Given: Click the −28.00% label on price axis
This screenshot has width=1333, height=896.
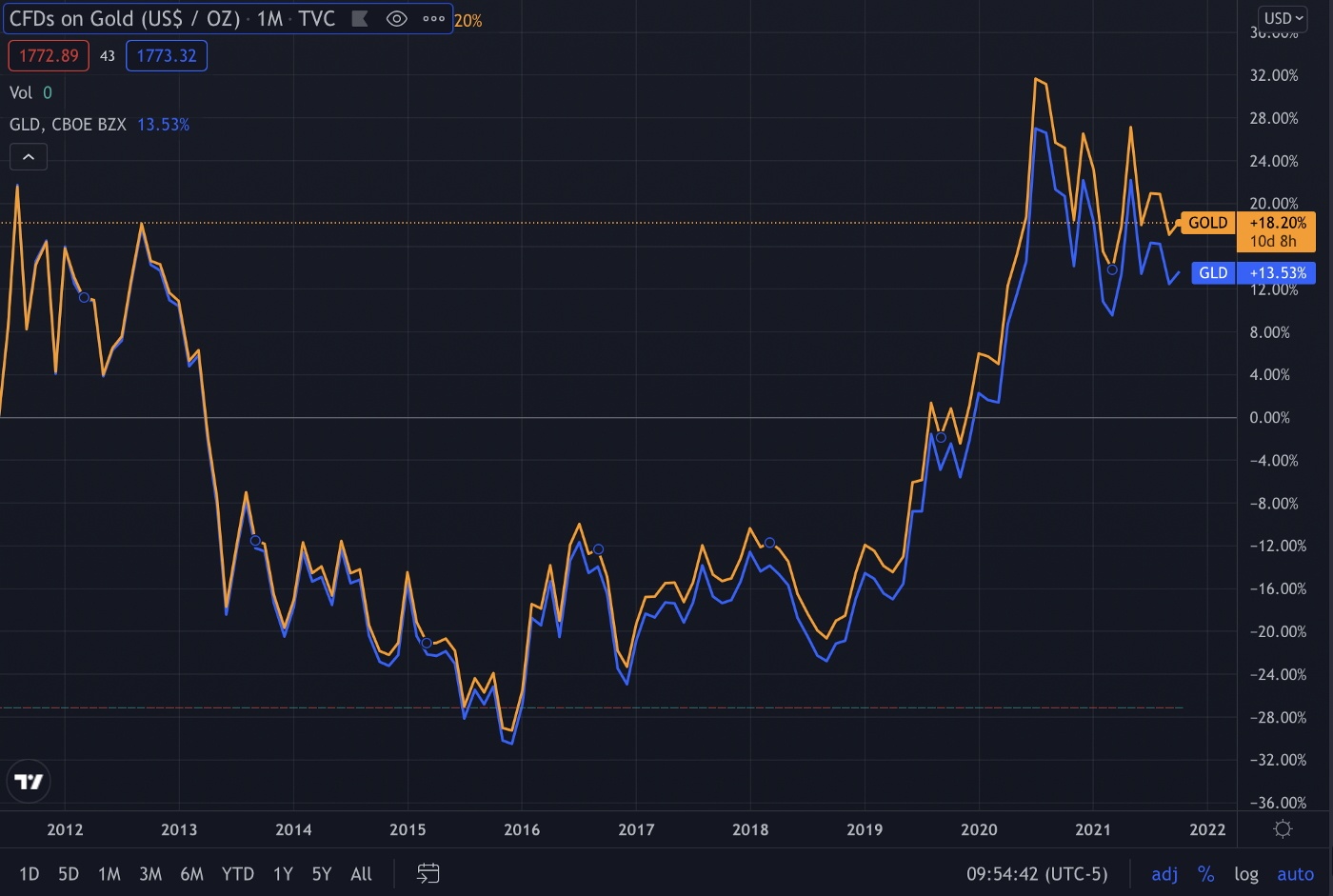Looking at the screenshot, I should coord(1278,717).
